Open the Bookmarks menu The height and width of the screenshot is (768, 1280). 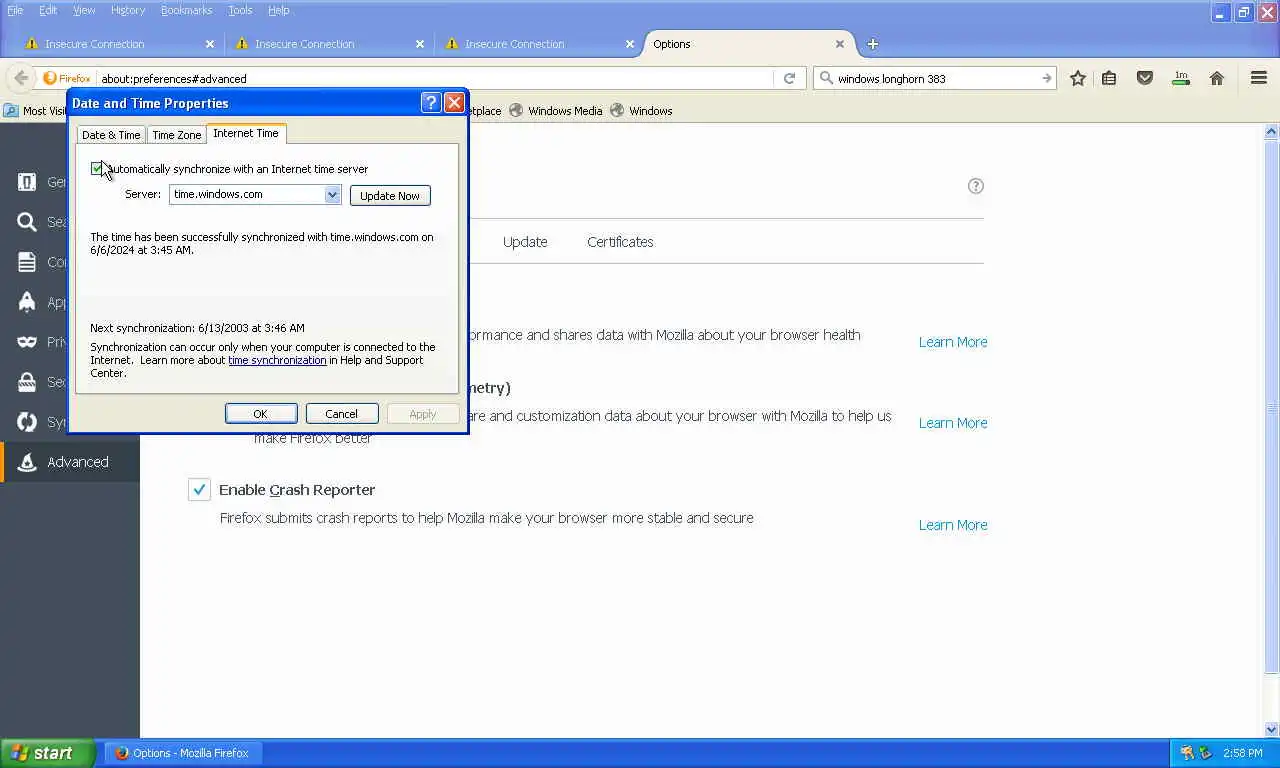pos(186,10)
